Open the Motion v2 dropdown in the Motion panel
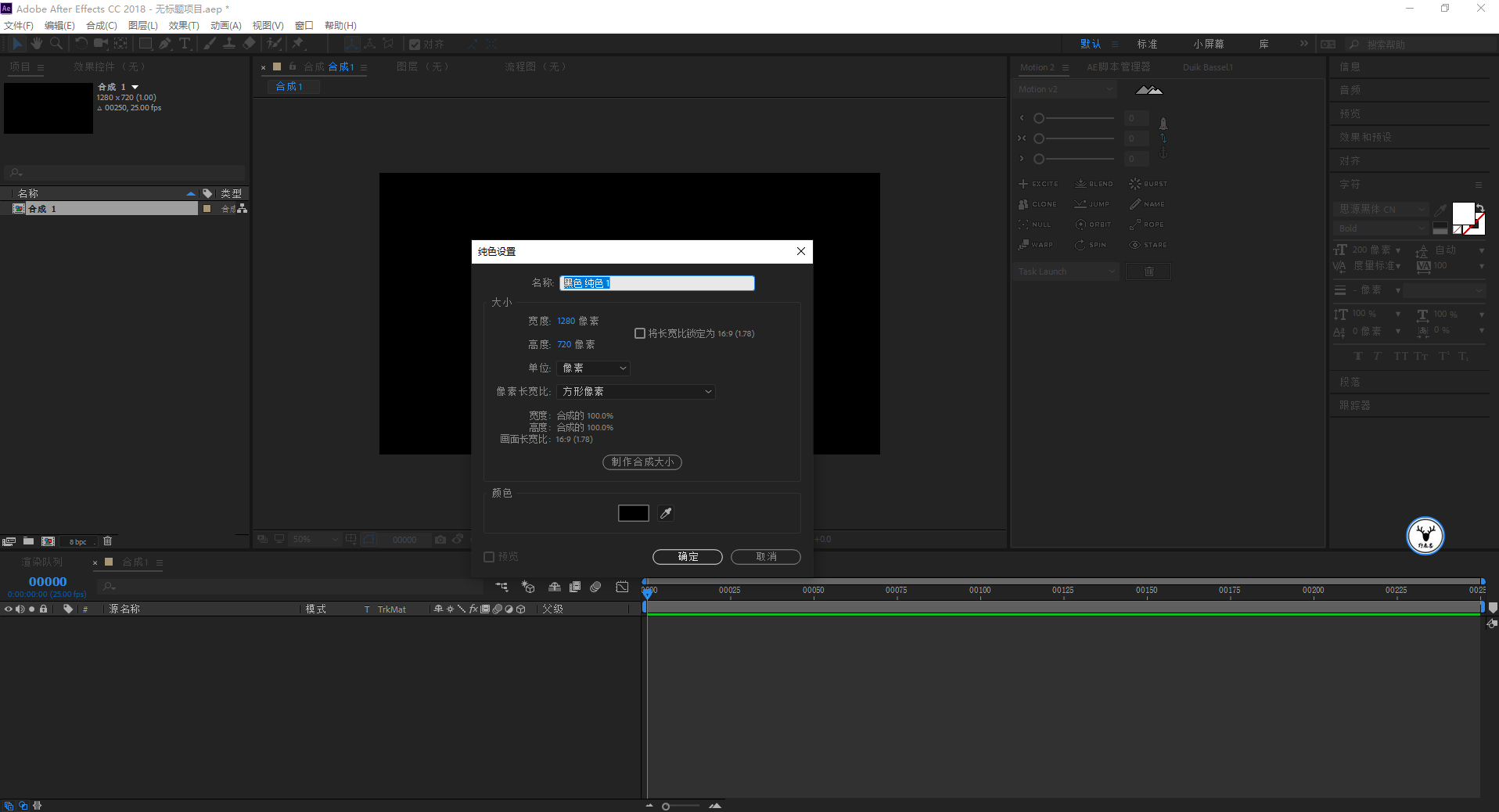Image resolution: width=1499 pixels, height=812 pixels. [x=1065, y=89]
